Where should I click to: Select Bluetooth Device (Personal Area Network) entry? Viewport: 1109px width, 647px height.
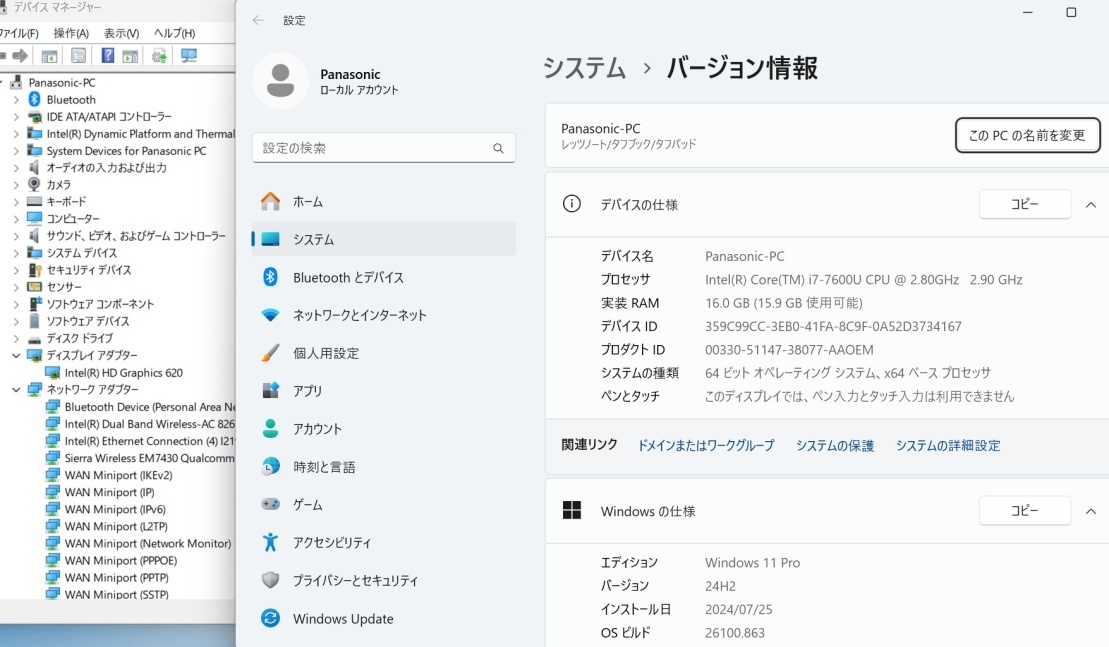tap(149, 407)
